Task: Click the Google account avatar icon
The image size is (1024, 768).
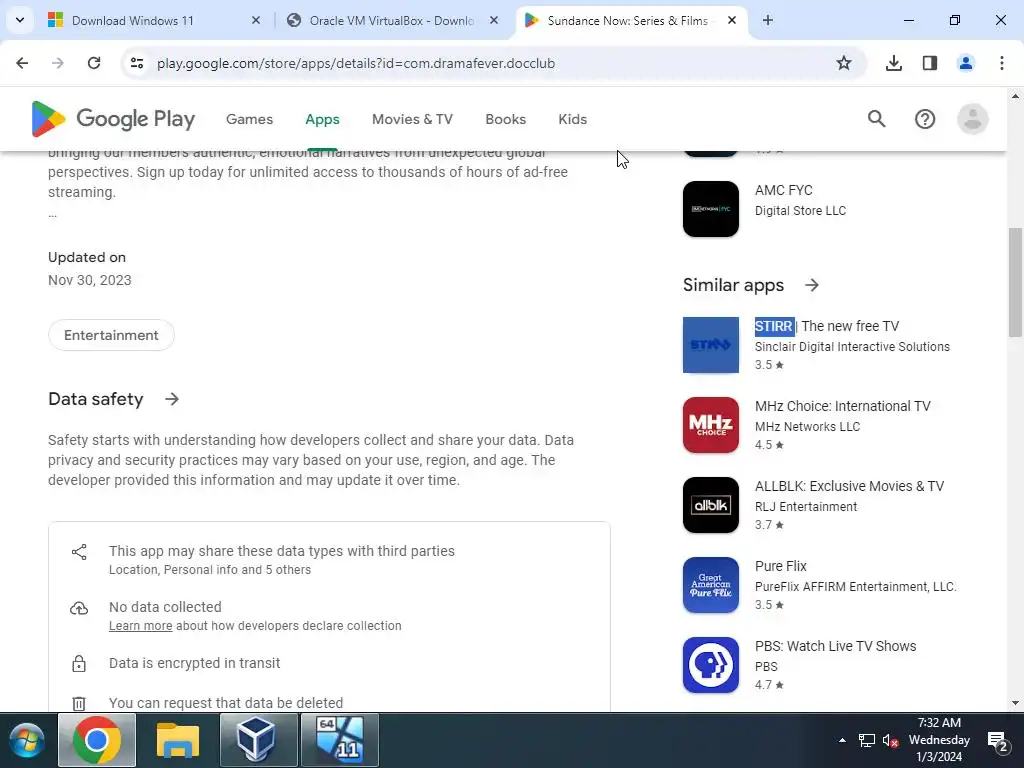Action: 972,119
